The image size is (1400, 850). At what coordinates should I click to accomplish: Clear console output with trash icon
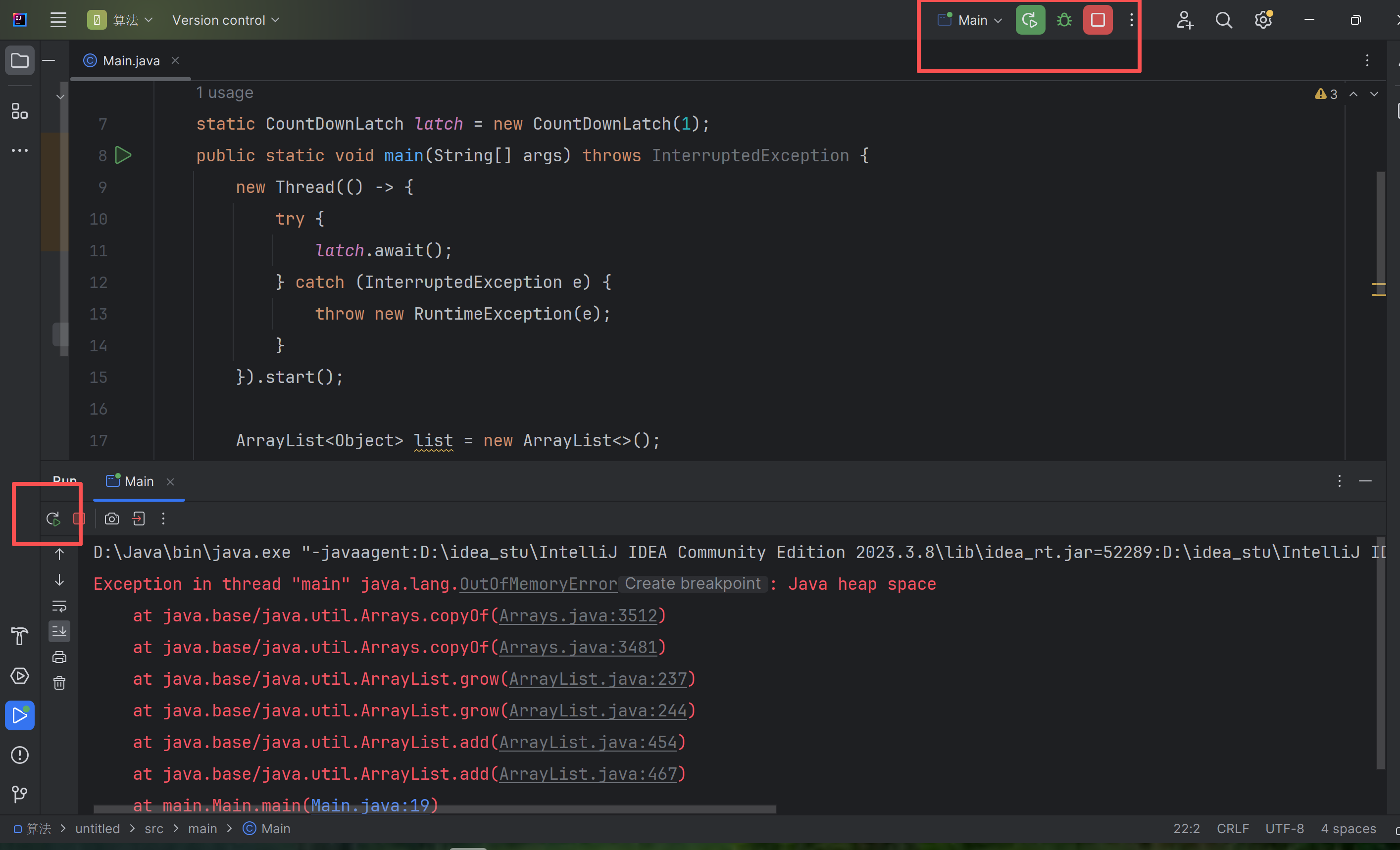59,682
